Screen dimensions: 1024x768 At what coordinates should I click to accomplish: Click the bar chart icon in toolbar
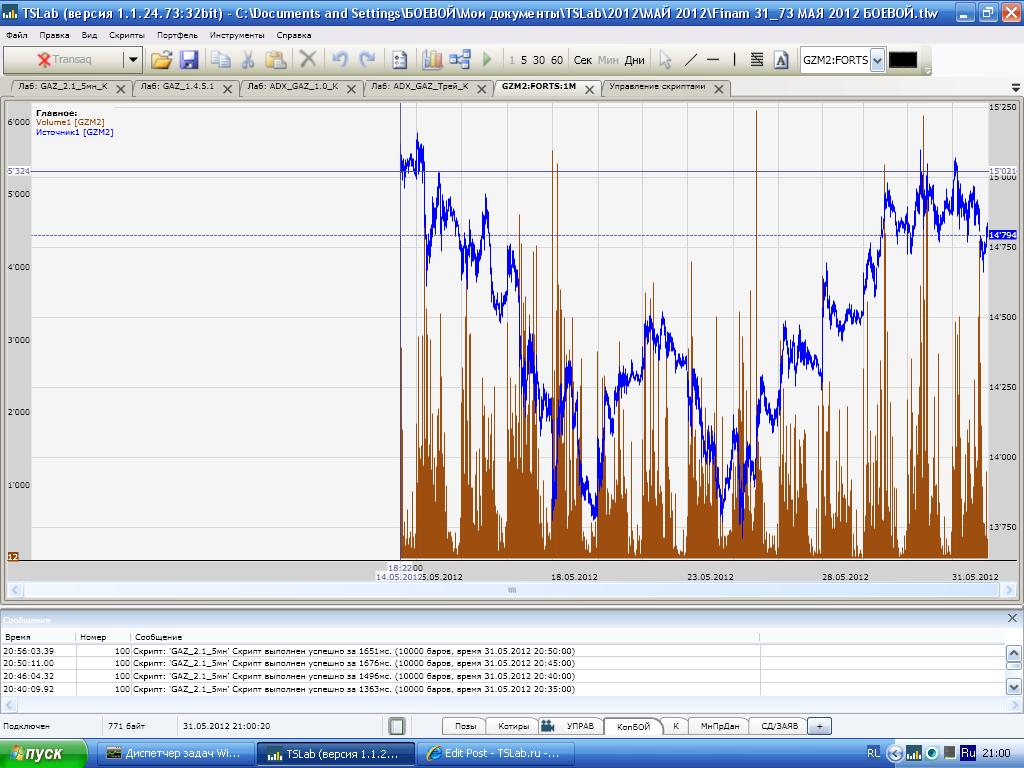click(x=432, y=60)
